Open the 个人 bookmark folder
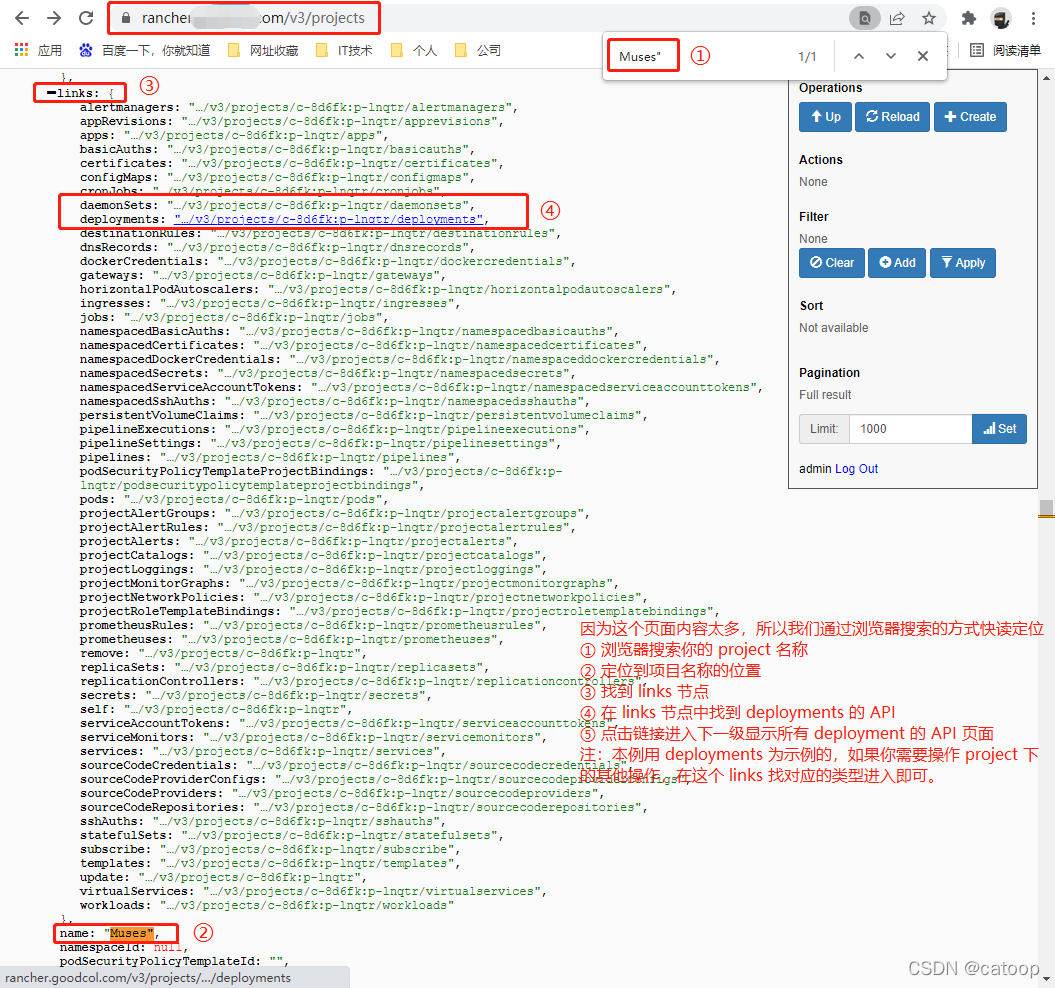Image resolution: width=1055 pixels, height=988 pixels. (414, 50)
